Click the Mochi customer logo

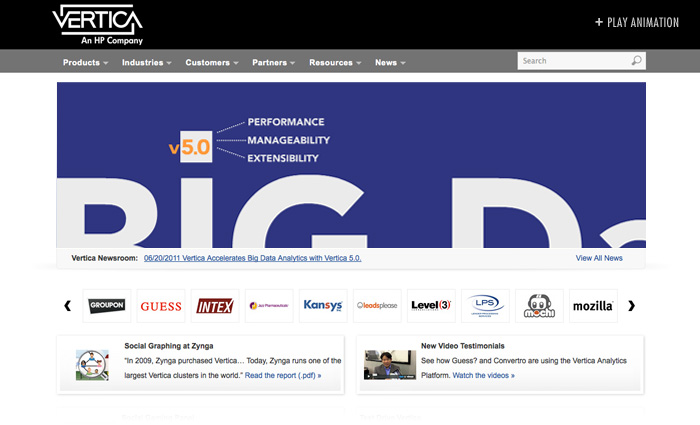(539, 306)
